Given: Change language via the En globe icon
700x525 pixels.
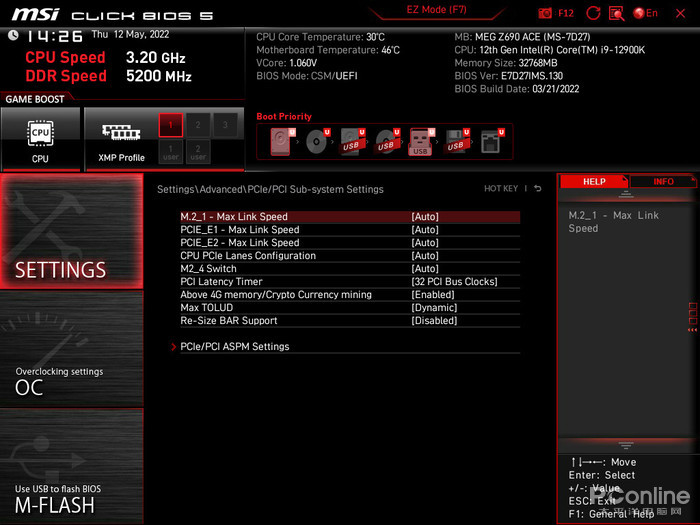Looking at the screenshot, I should [646, 13].
